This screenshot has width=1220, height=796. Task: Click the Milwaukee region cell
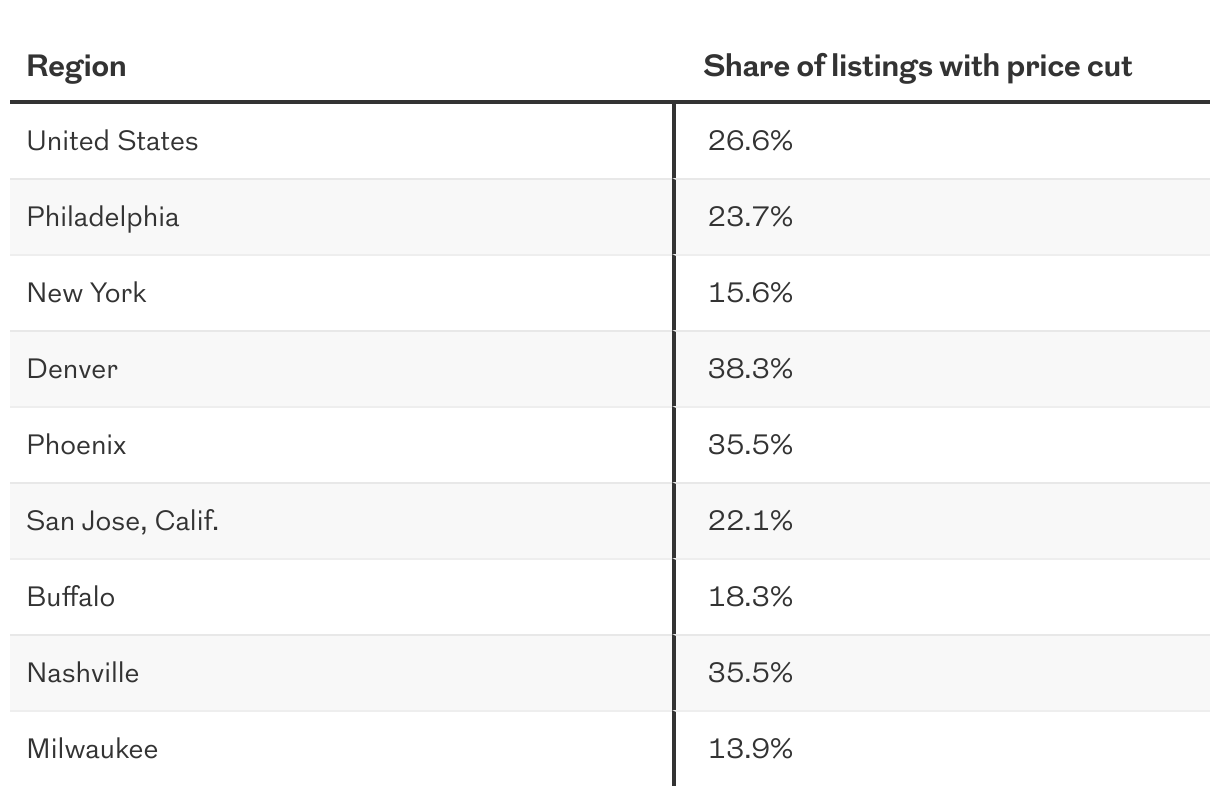pos(92,749)
